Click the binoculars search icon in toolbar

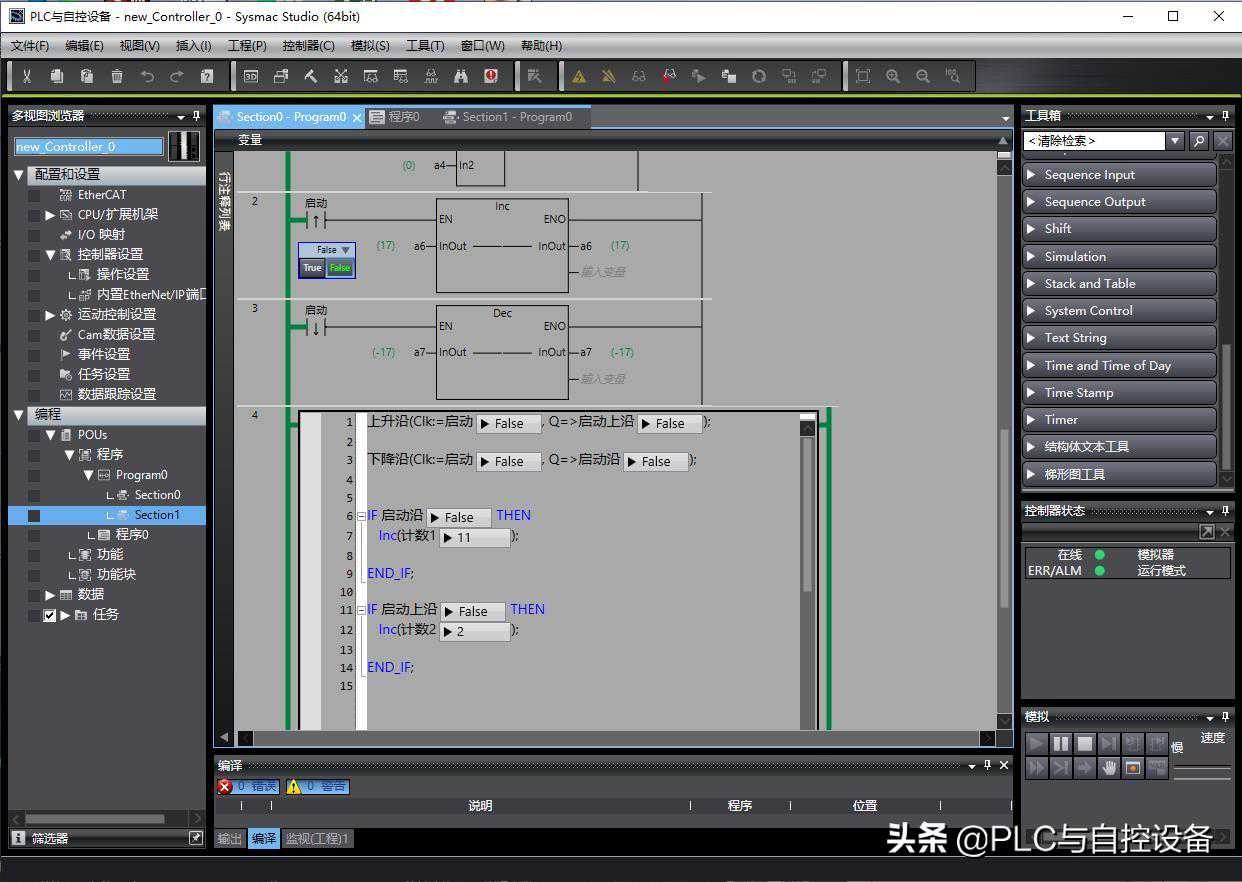pyautogui.click(x=461, y=76)
